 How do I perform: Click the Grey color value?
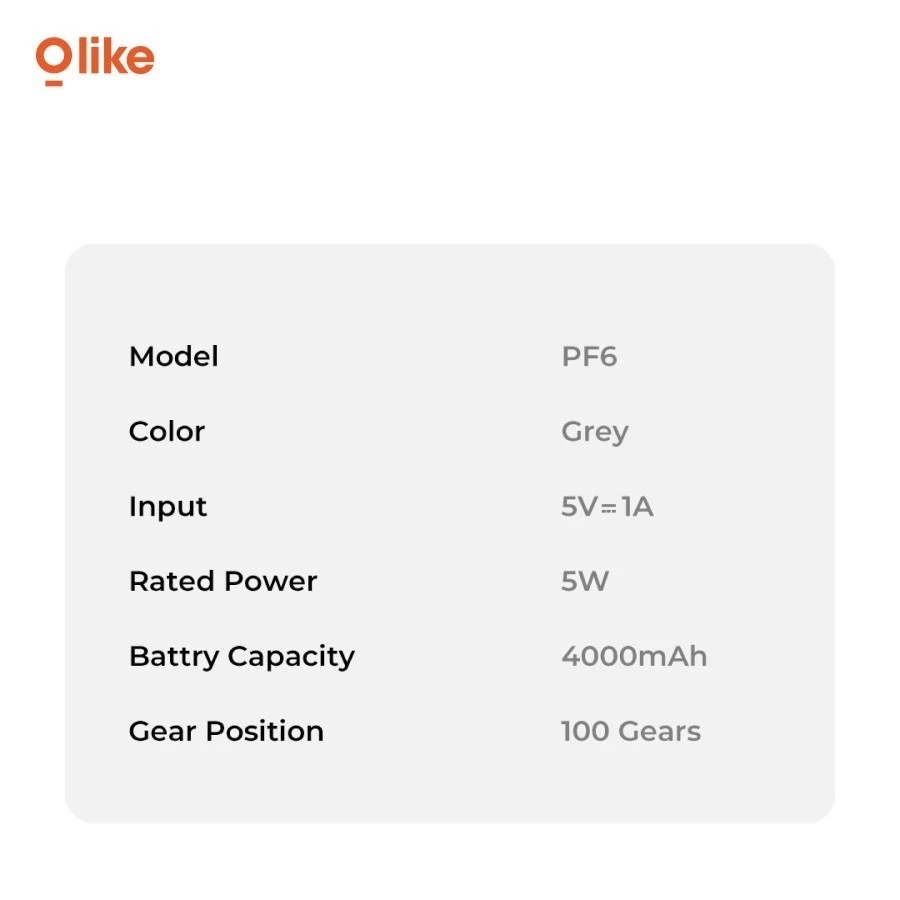point(594,433)
